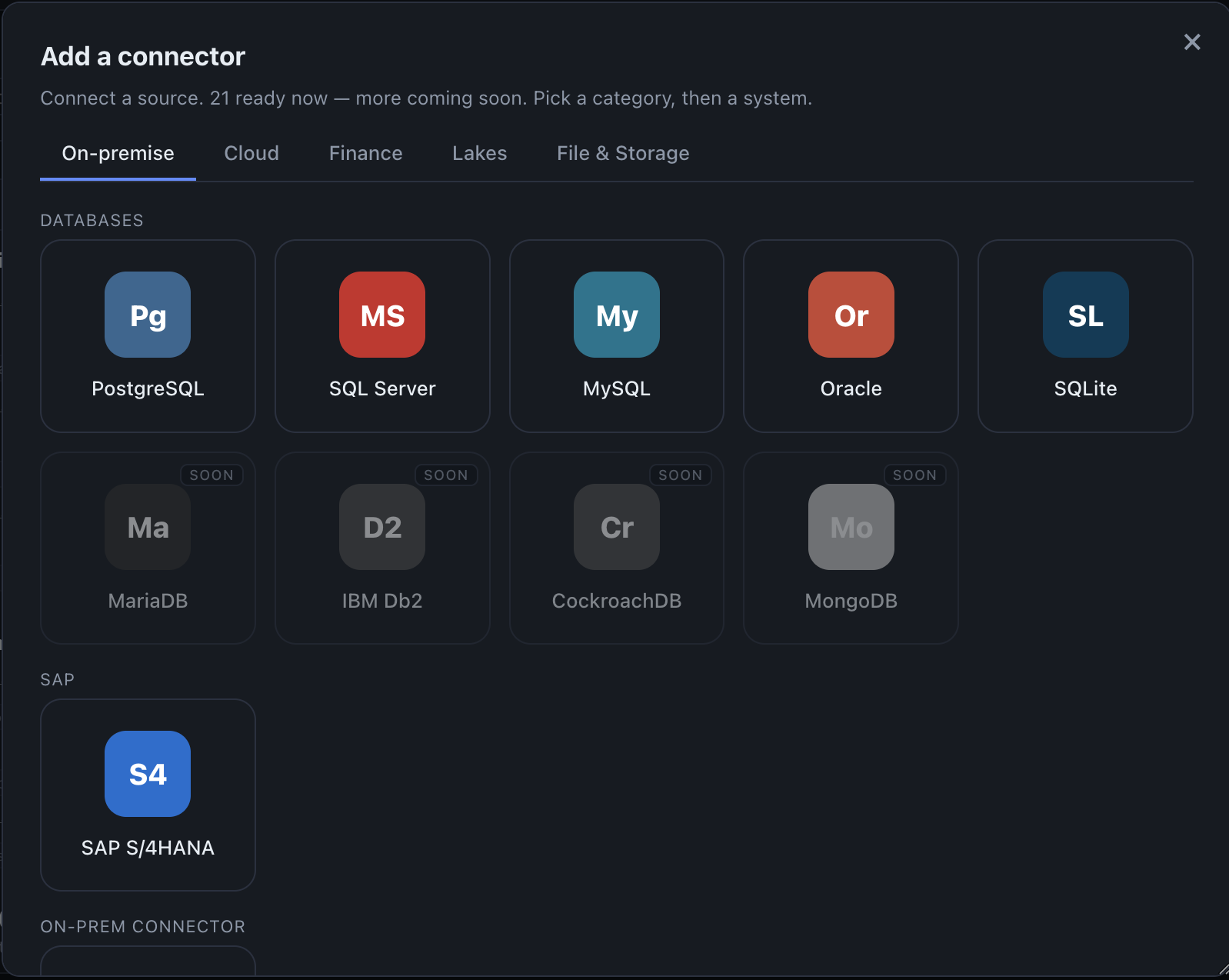Viewport: 1229px width, 980px height.
Task: Choose the SQL Server MS icon
Action: [382, 315]
